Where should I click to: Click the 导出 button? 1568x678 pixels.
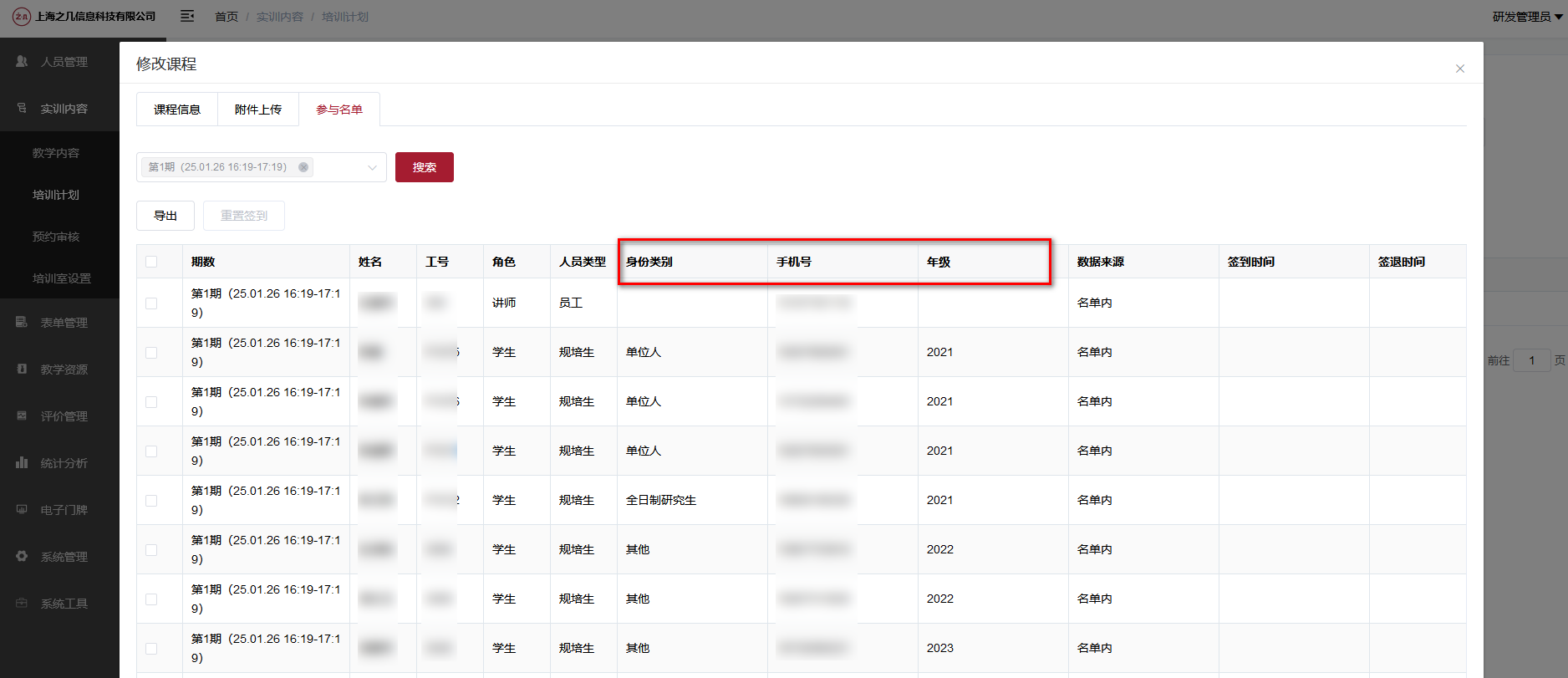[165, 216]
